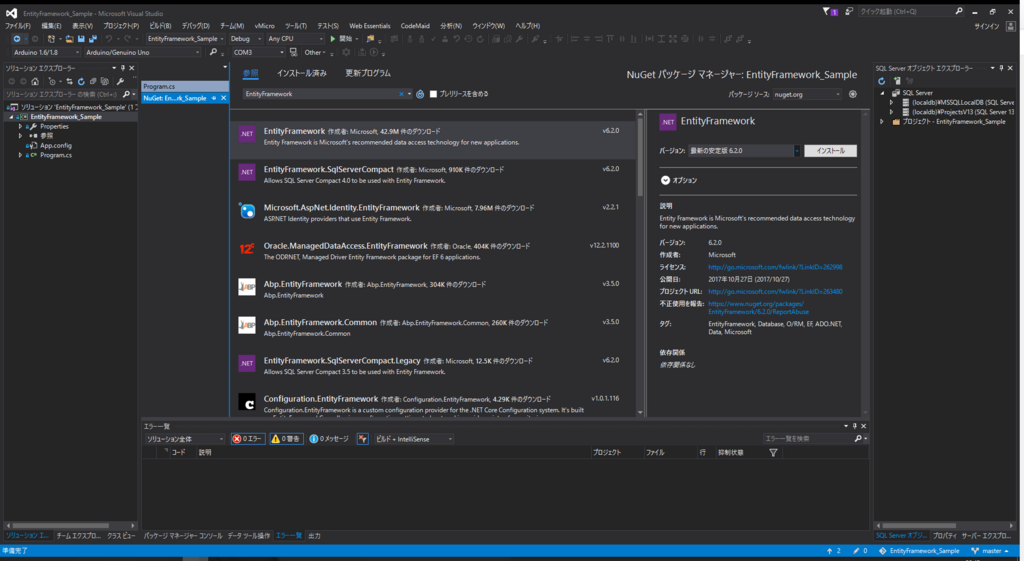1024x561 pixels.
Task: Open the Any CPU platform dropdown
Action: [295, 39]
